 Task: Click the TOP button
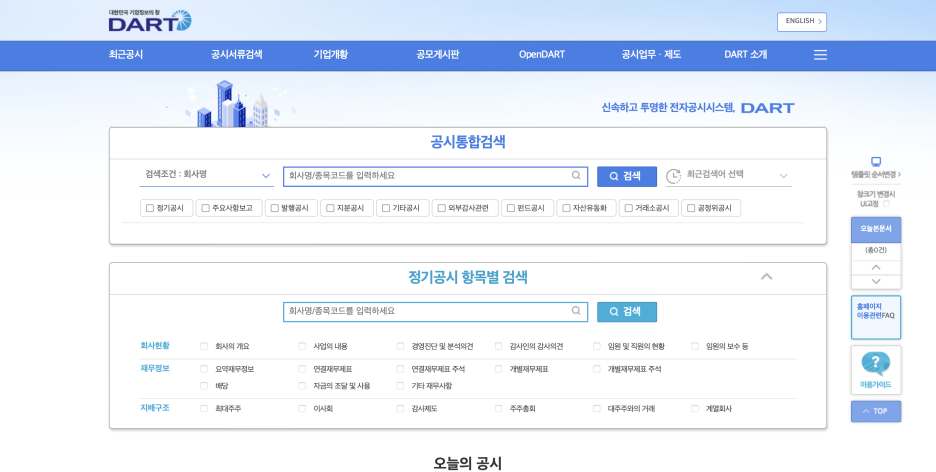click(876, 411)
